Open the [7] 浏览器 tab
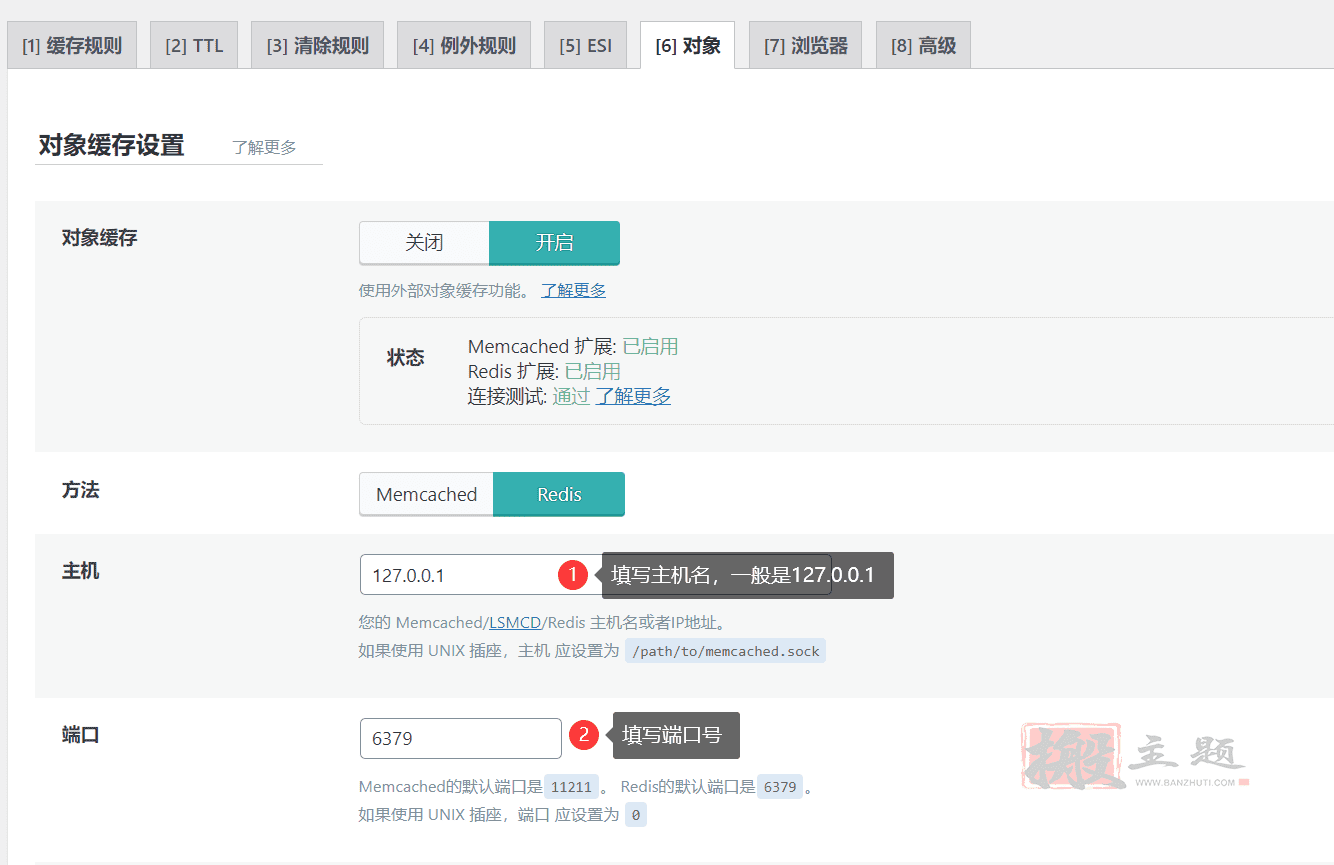The image size is (1334, 865). [x=805, y=45]
